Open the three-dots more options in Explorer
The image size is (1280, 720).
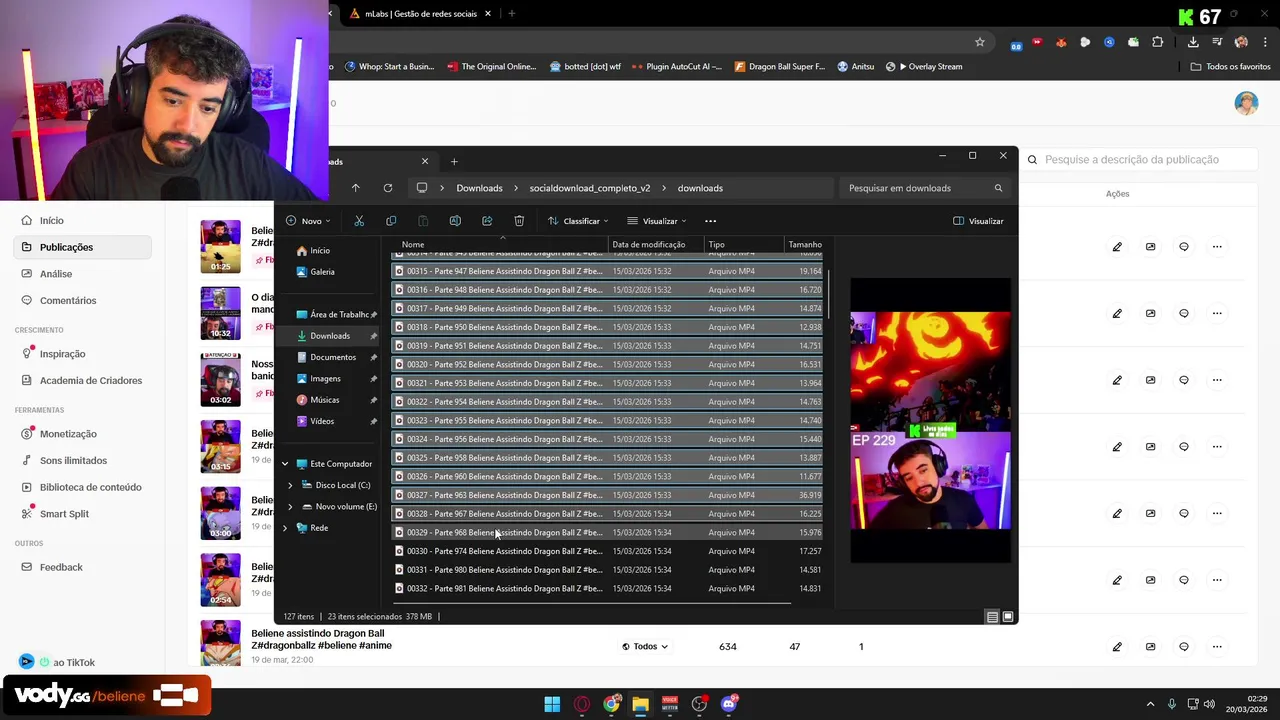(x=710, y=221)
